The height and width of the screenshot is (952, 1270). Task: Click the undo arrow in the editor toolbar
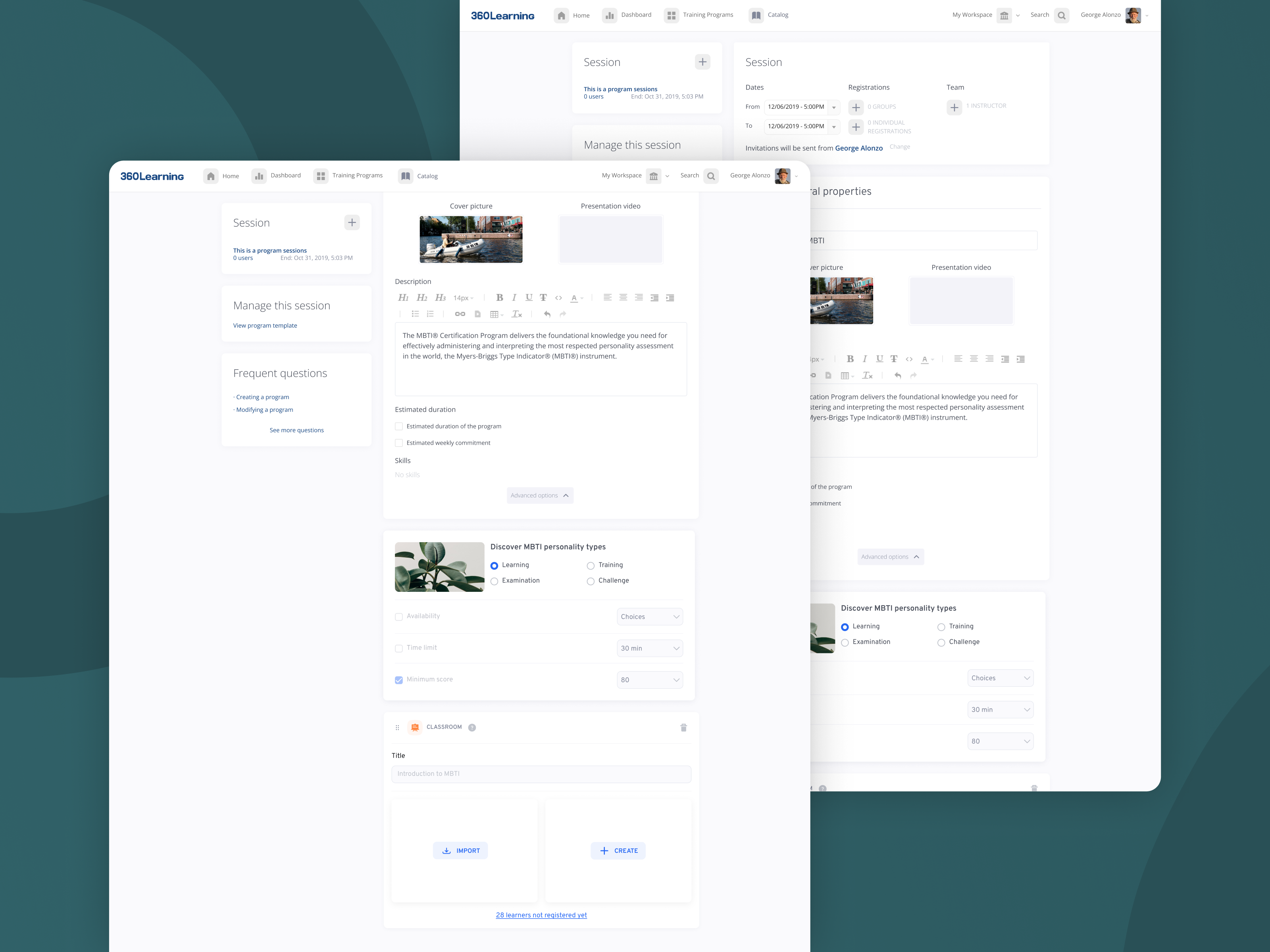click(x=547, y=314)
